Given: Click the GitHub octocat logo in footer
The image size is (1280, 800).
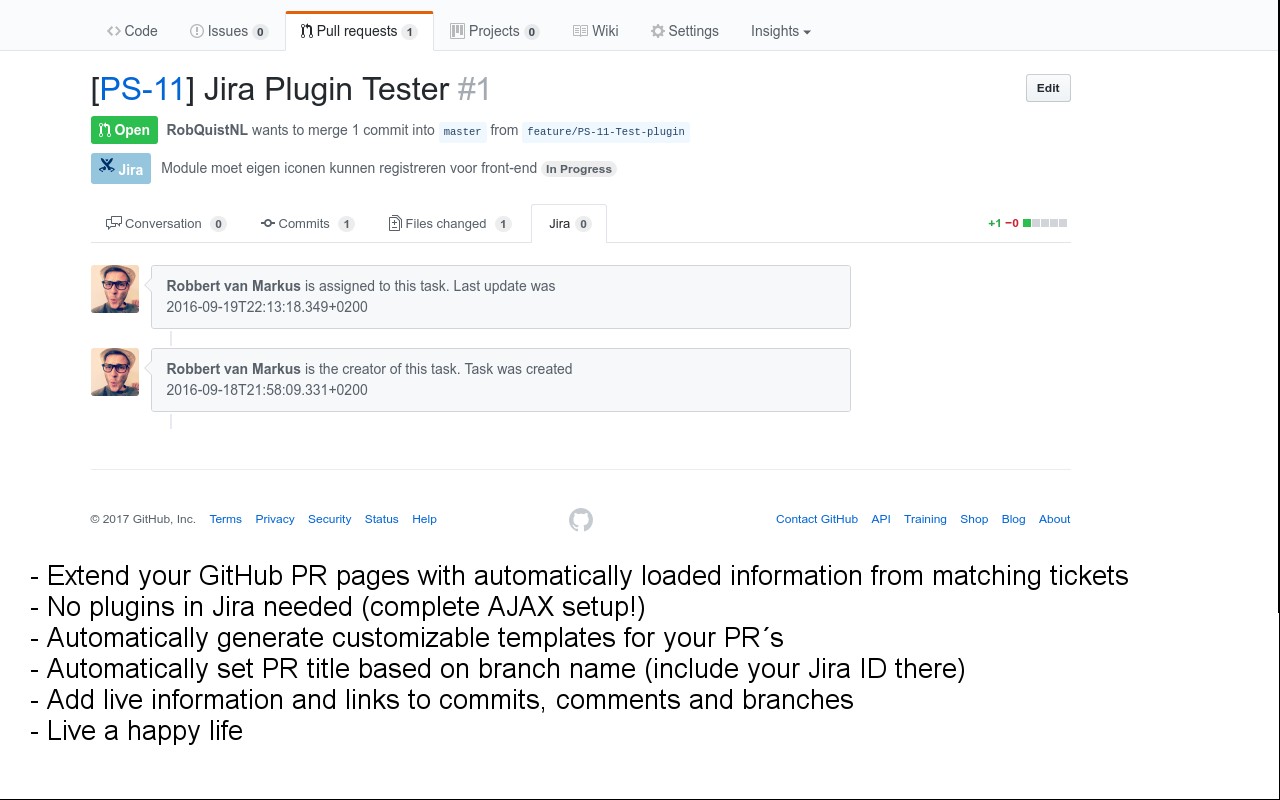Looking at the screenshot, I should [x=580, y=520].
